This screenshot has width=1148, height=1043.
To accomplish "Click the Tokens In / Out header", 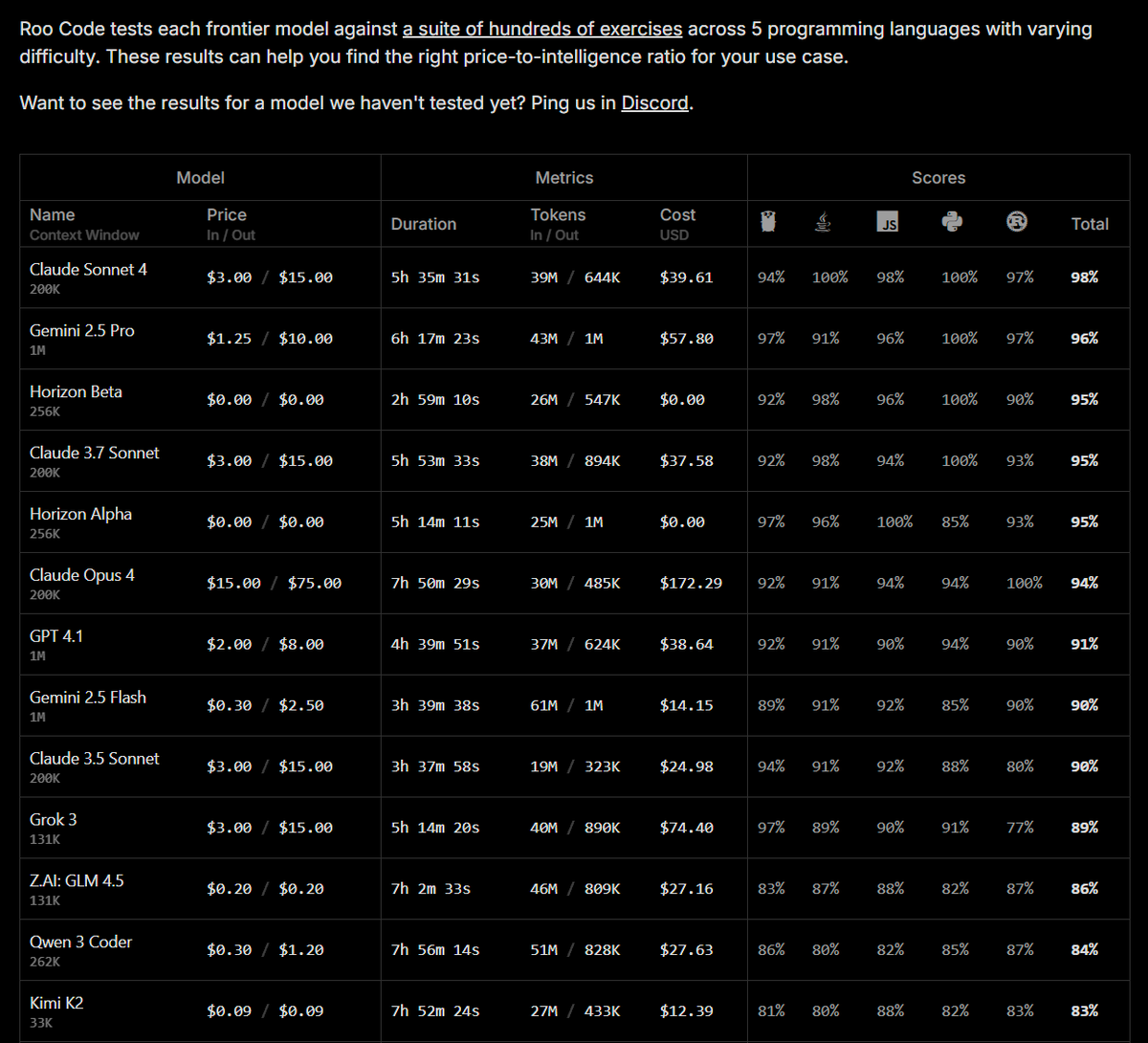I will [x=558, y=224].
